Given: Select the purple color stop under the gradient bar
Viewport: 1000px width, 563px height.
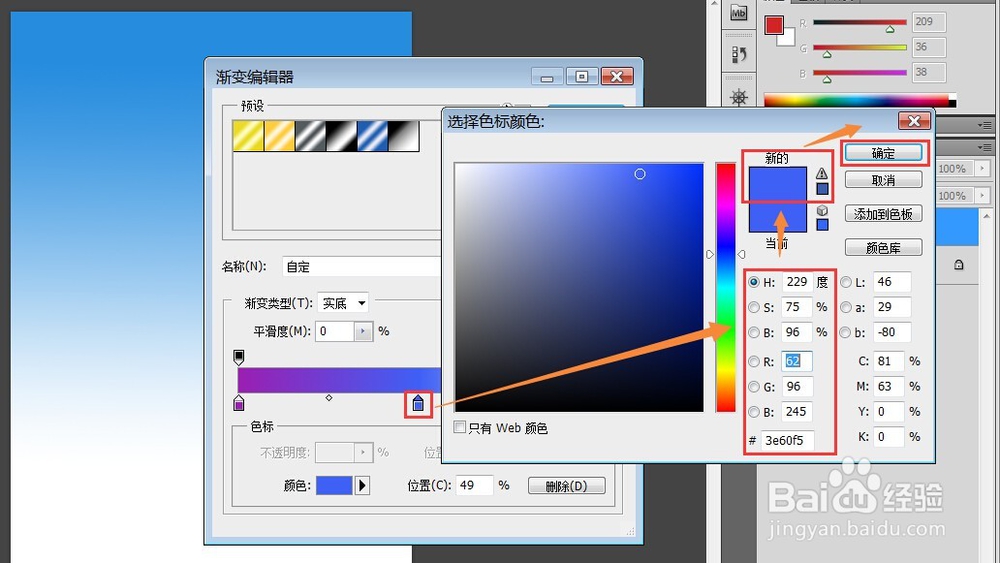Looking at the screenshot, I should [x=239, y=403].
